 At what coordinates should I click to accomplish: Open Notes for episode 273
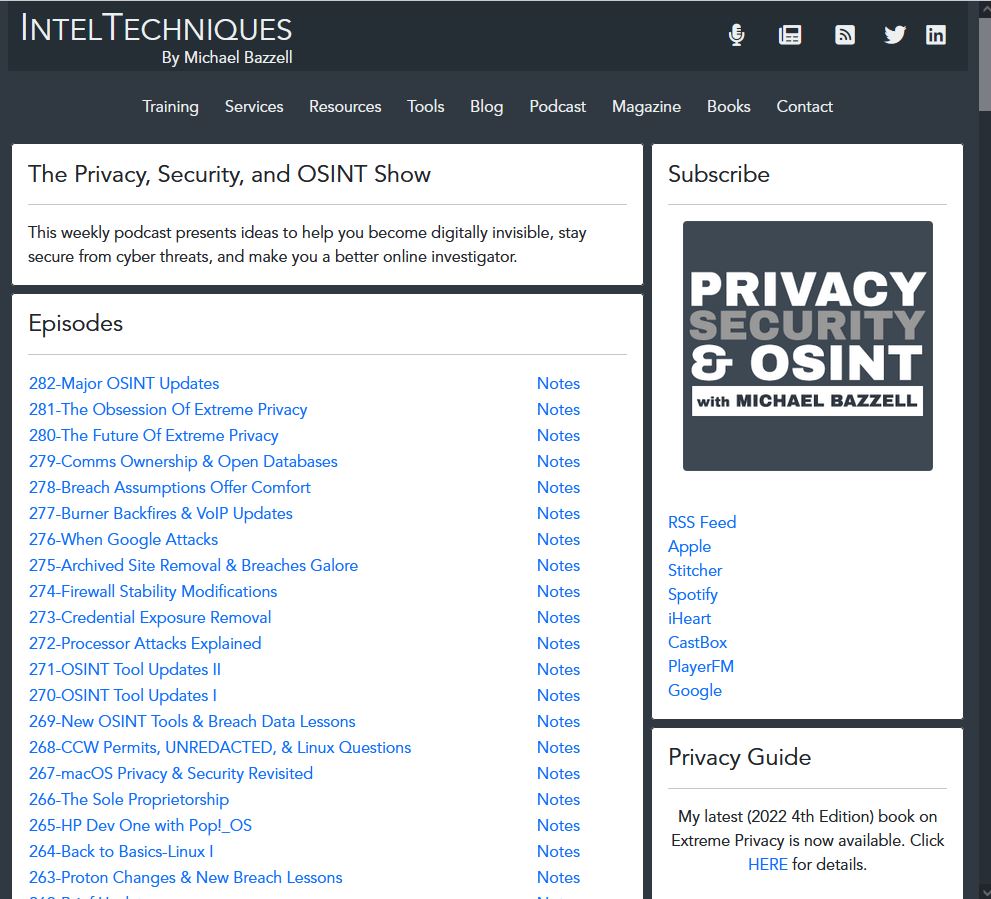click(x=558, y=617)
